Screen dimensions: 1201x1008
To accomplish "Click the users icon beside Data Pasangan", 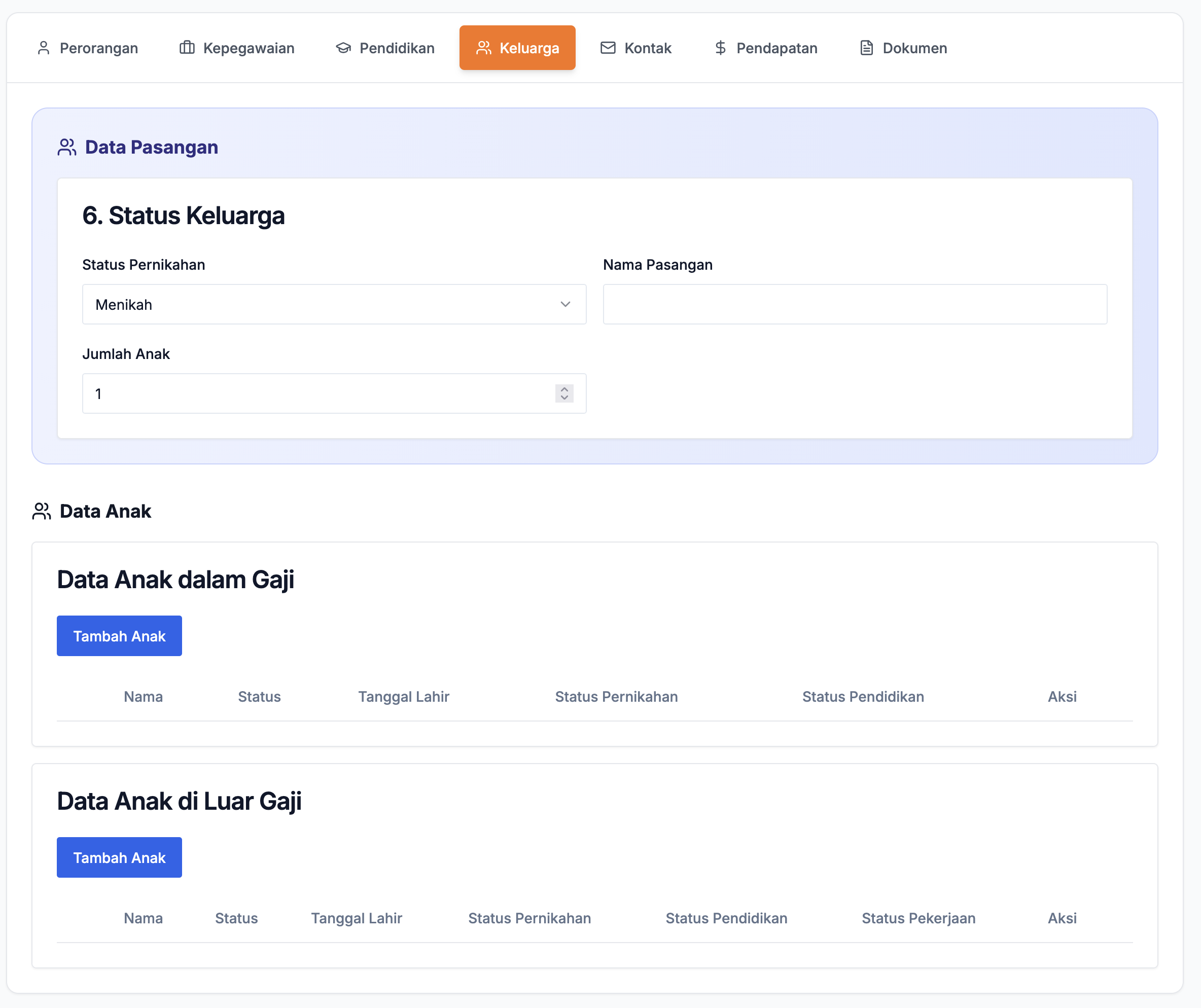I will point(67,148).
